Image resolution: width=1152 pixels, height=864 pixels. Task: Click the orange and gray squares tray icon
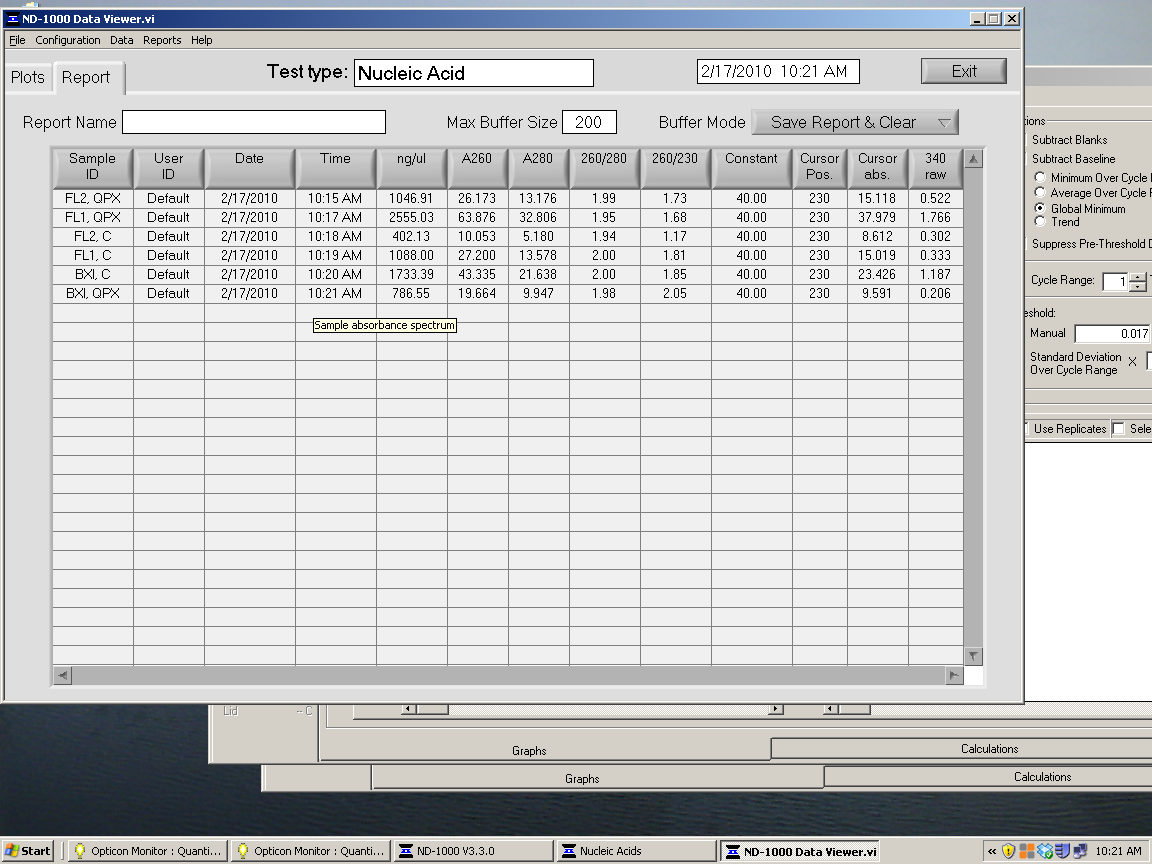(x=1027, y=851)
